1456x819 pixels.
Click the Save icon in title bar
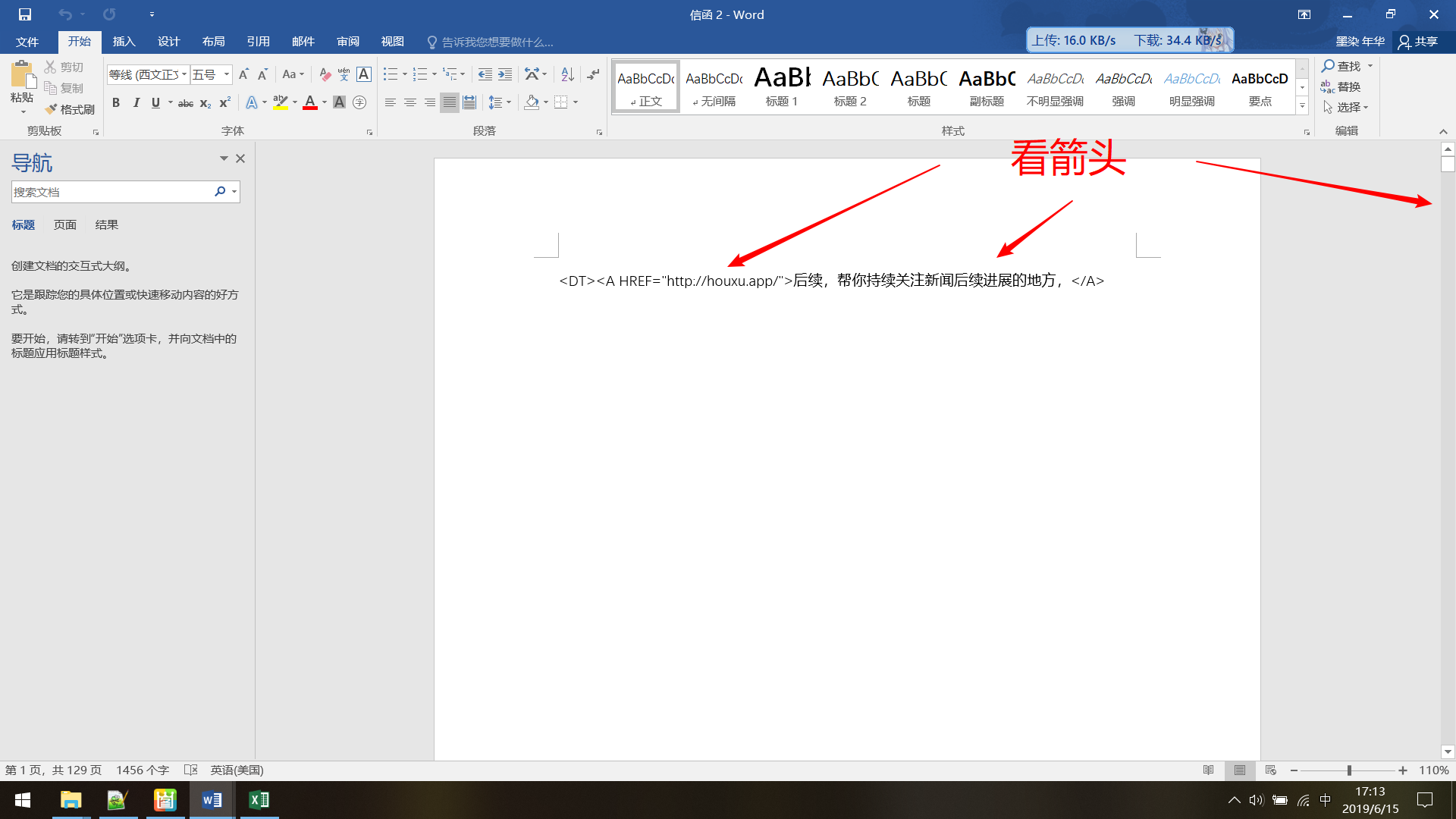[x=25, y=14]
